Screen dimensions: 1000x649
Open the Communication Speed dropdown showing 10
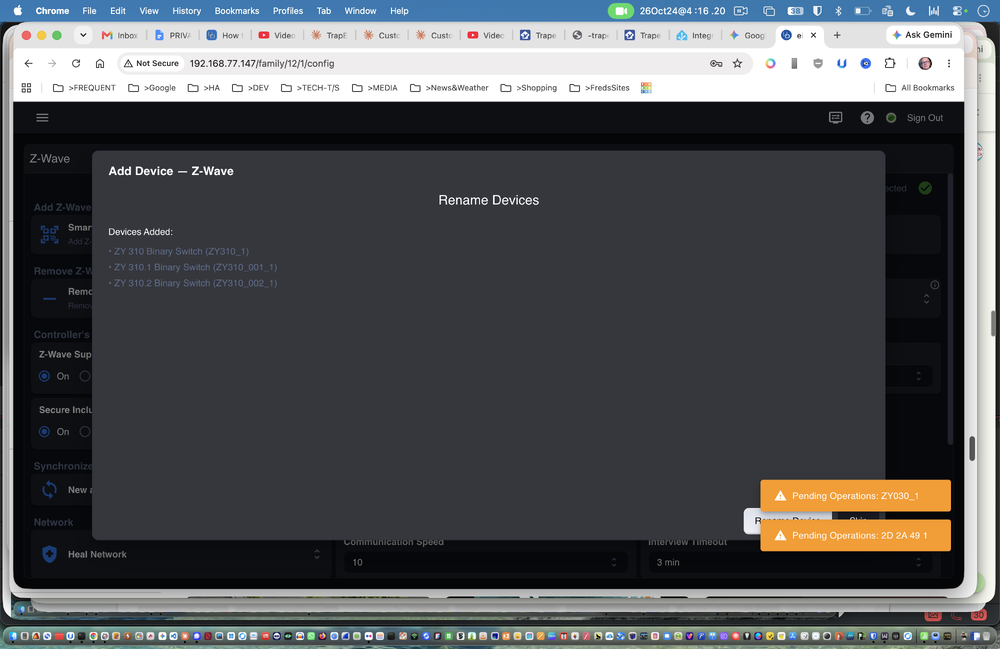(x=485, y=562)
